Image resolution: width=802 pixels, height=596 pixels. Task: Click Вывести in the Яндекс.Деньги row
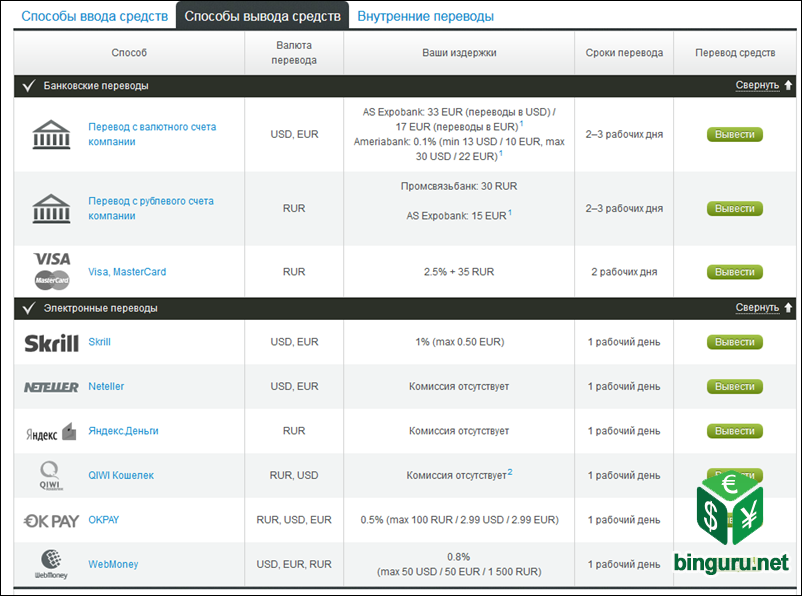click(734, 431)
